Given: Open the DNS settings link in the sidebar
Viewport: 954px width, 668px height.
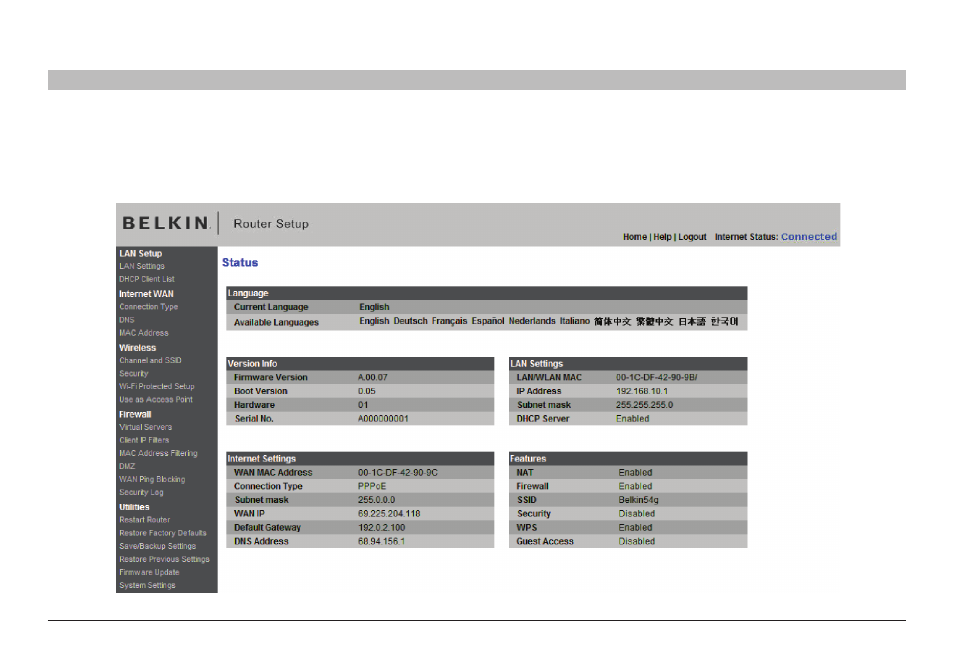Looking at the screenshot, I should tap(127, 320).
